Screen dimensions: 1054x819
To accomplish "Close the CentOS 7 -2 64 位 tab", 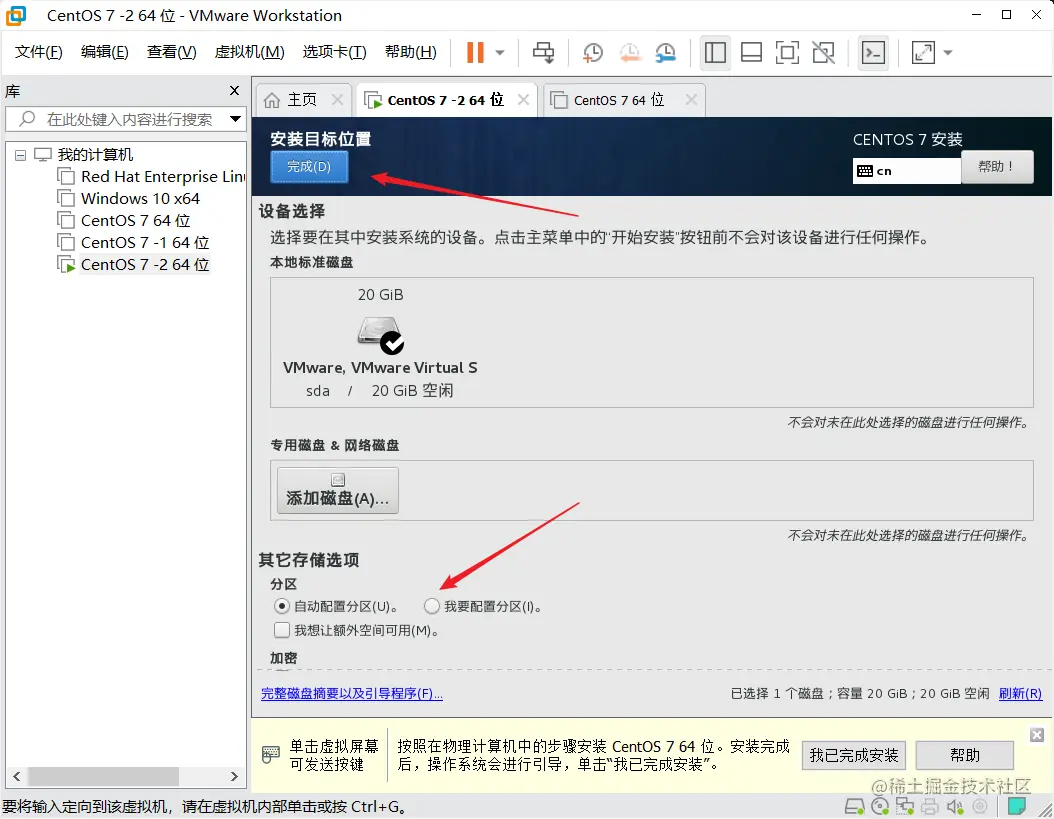I will click(523, 100).
